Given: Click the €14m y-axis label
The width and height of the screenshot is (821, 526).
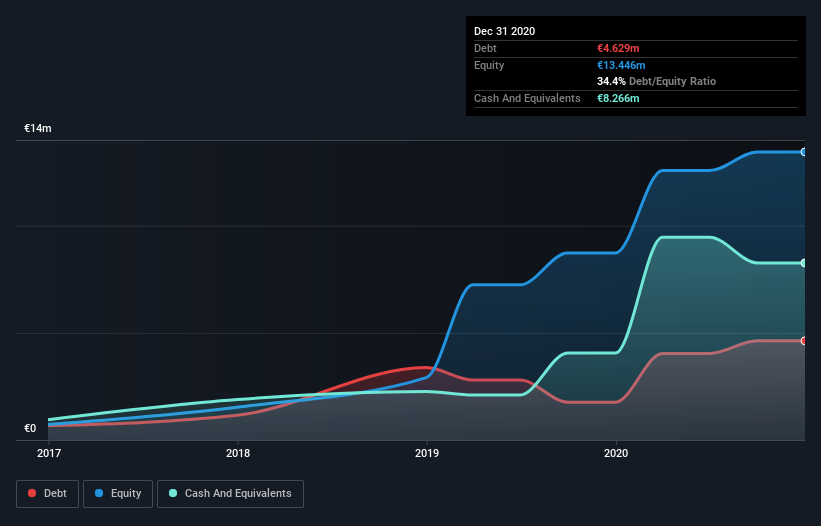Looking at the screenshot, I should 38,128.
